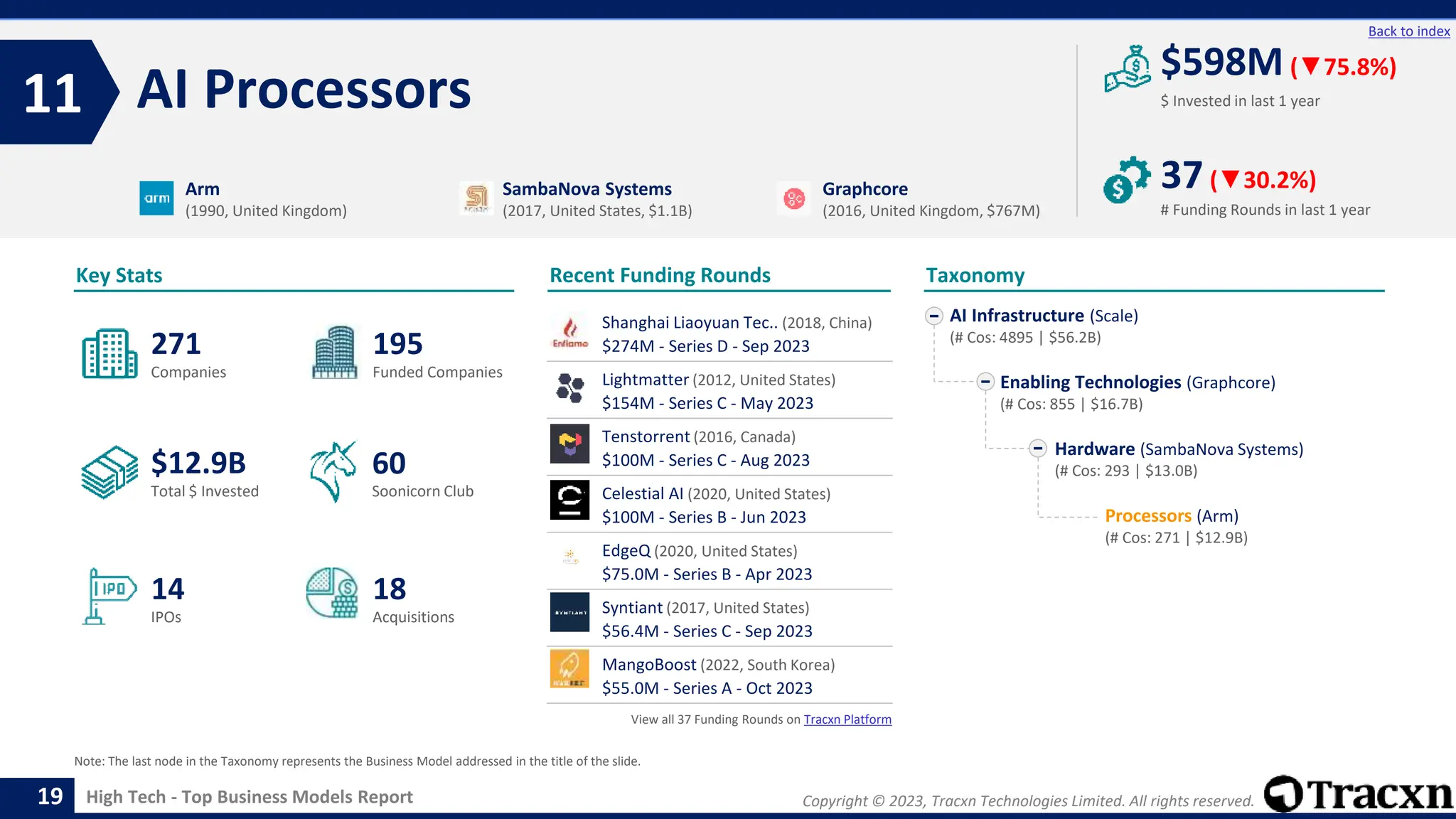Click the Celestial AI logo
1456x819 pixels.
tap(570, 500)
